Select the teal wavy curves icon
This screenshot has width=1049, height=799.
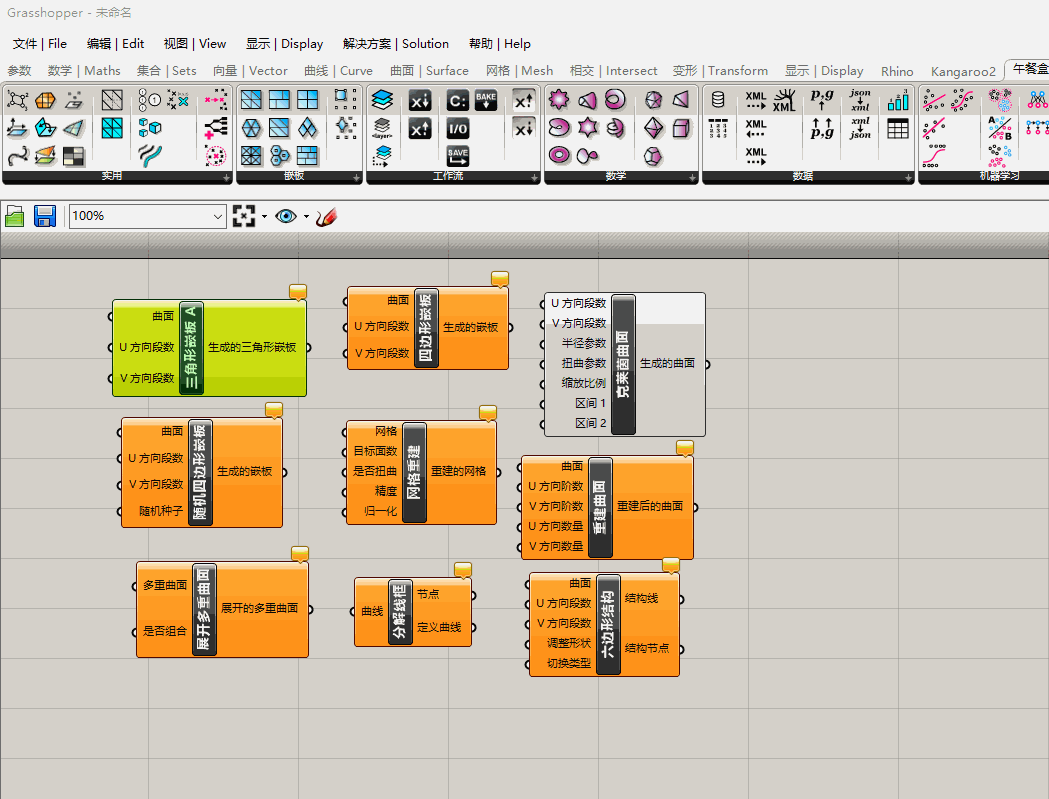coord(150,156)
